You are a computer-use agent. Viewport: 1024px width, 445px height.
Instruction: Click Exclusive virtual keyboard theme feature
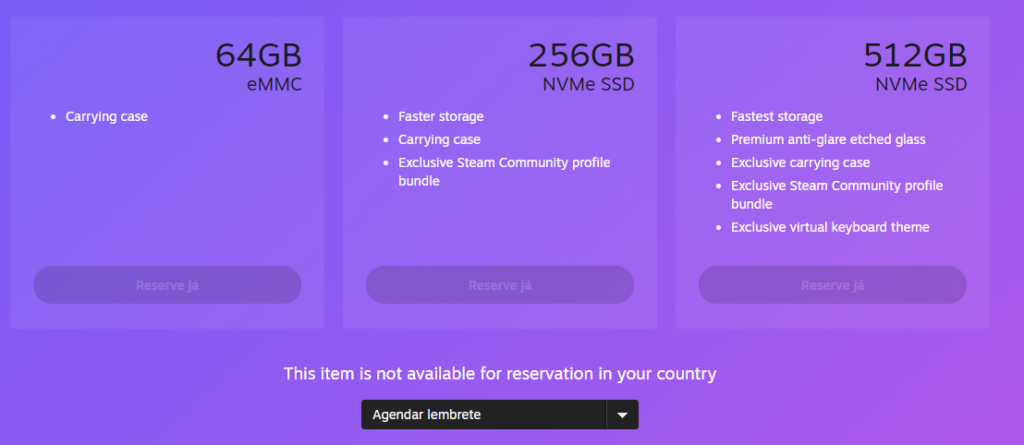[x=830, y=227]
